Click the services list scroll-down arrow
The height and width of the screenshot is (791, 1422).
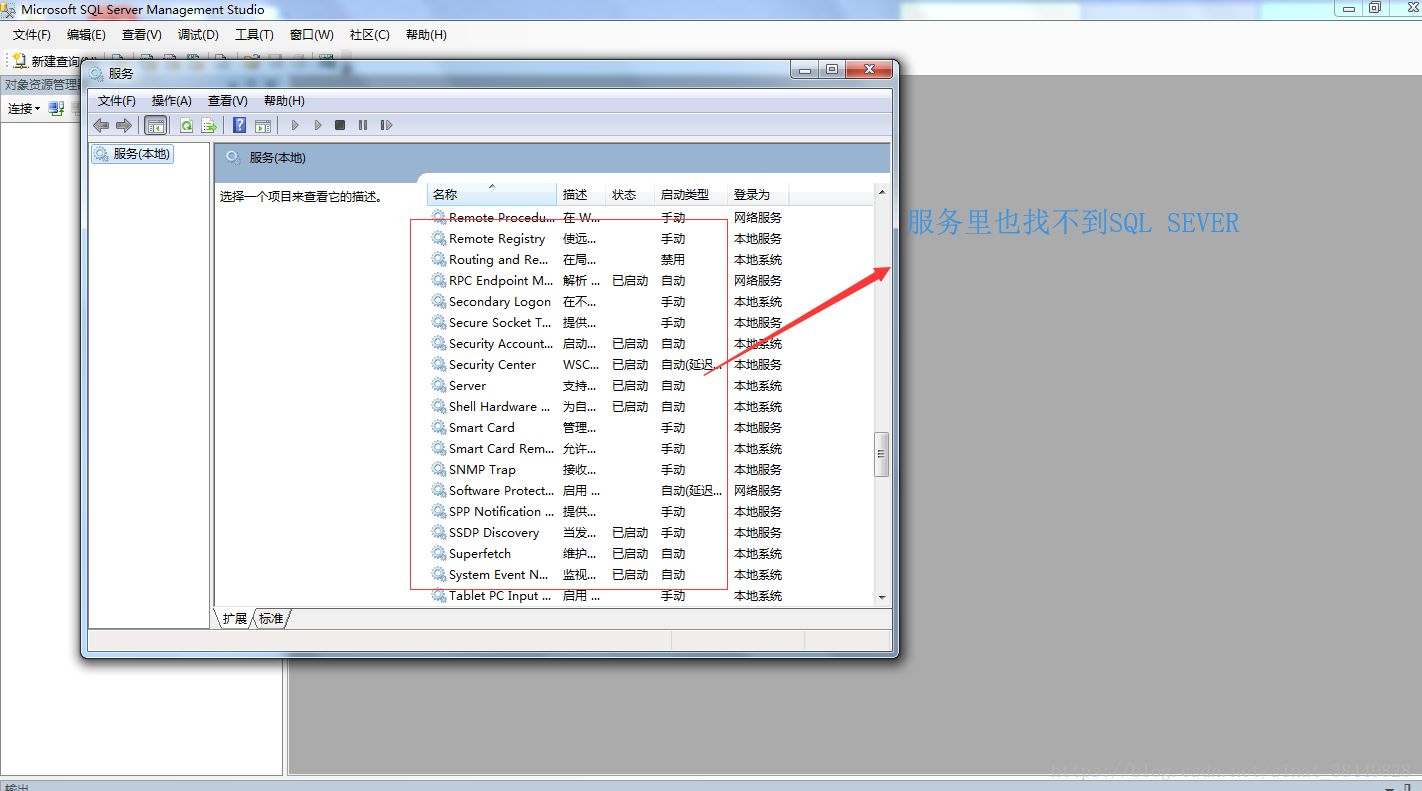pyautogui.click(x=882, y=597)
